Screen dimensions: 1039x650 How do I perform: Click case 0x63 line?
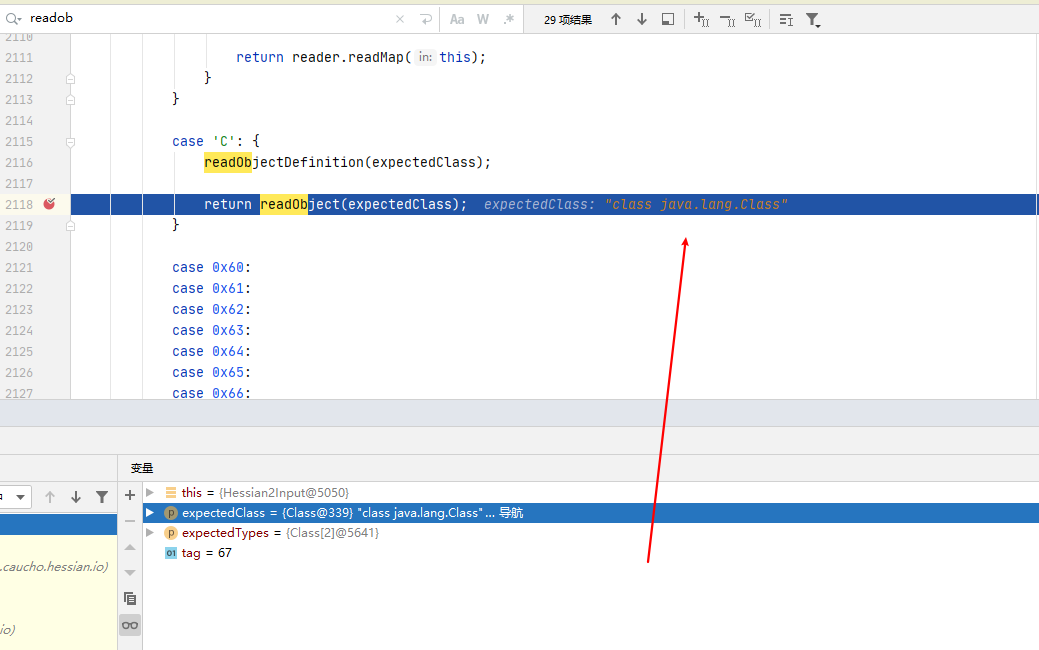point(211,331)
